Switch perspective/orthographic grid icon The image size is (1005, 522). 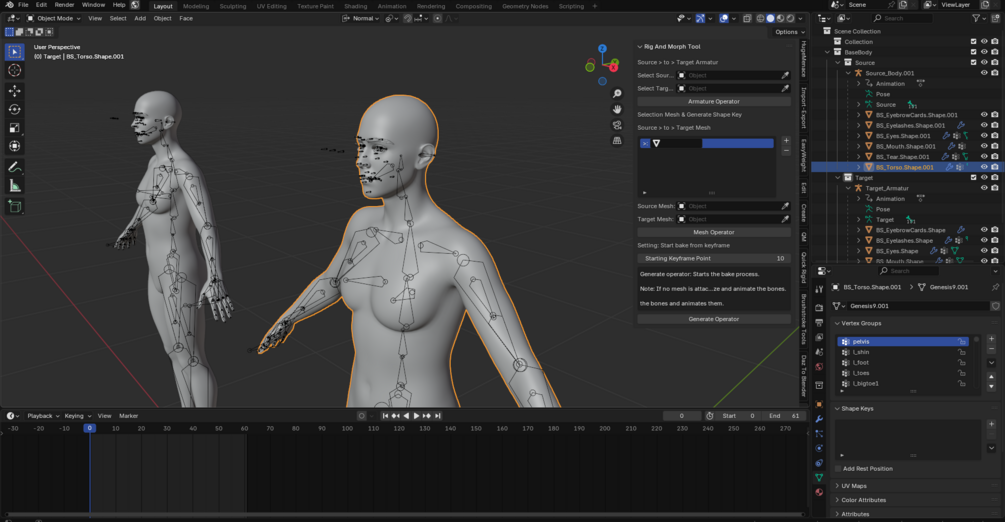tap(617, 140)
